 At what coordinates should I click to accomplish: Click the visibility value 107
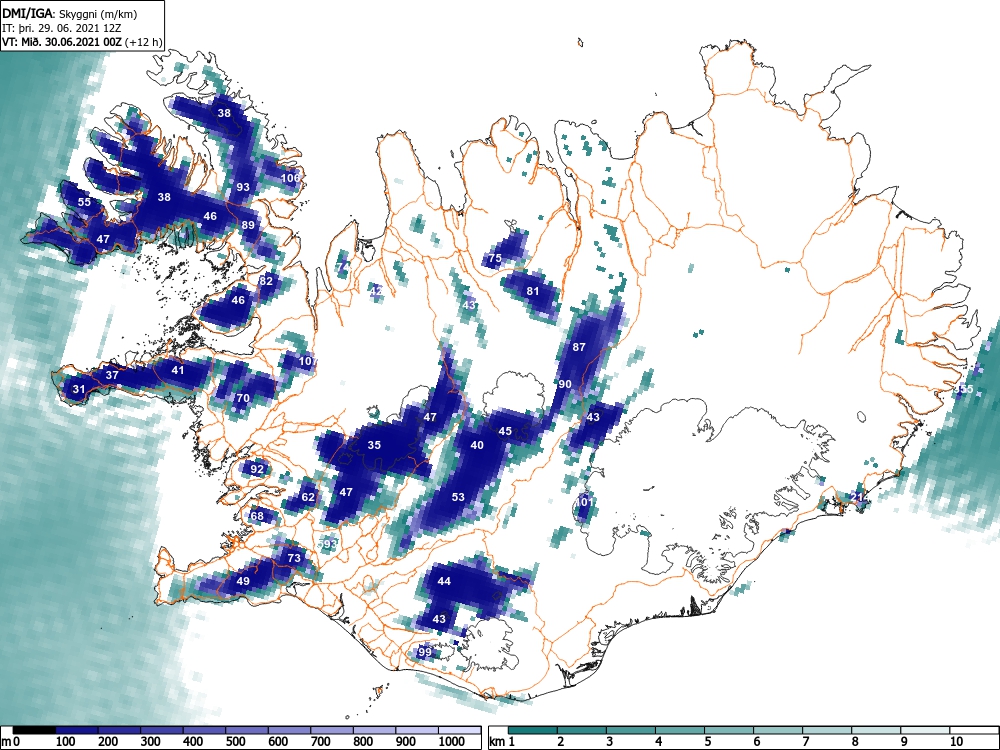click(x=307, y=362)
